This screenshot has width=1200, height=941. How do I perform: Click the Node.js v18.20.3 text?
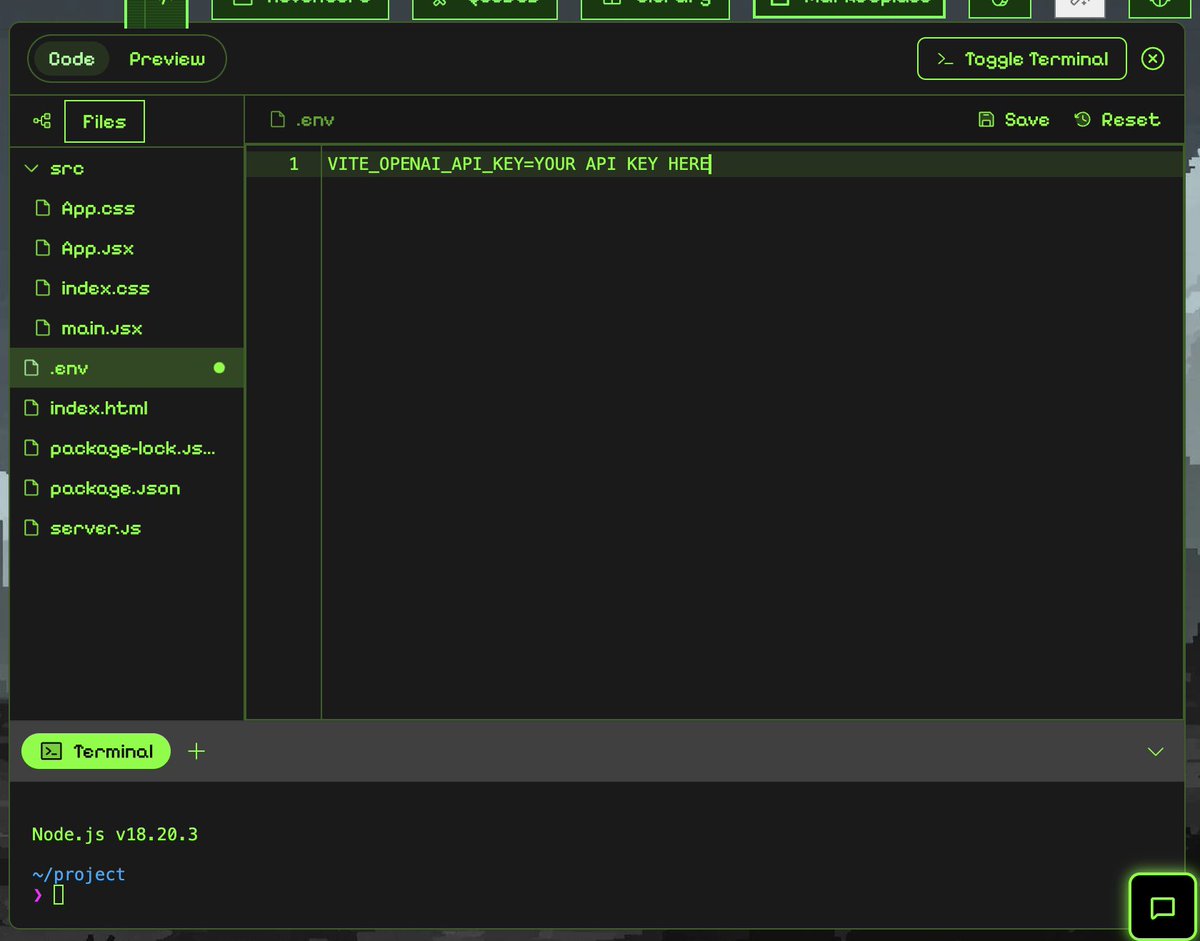115,834
